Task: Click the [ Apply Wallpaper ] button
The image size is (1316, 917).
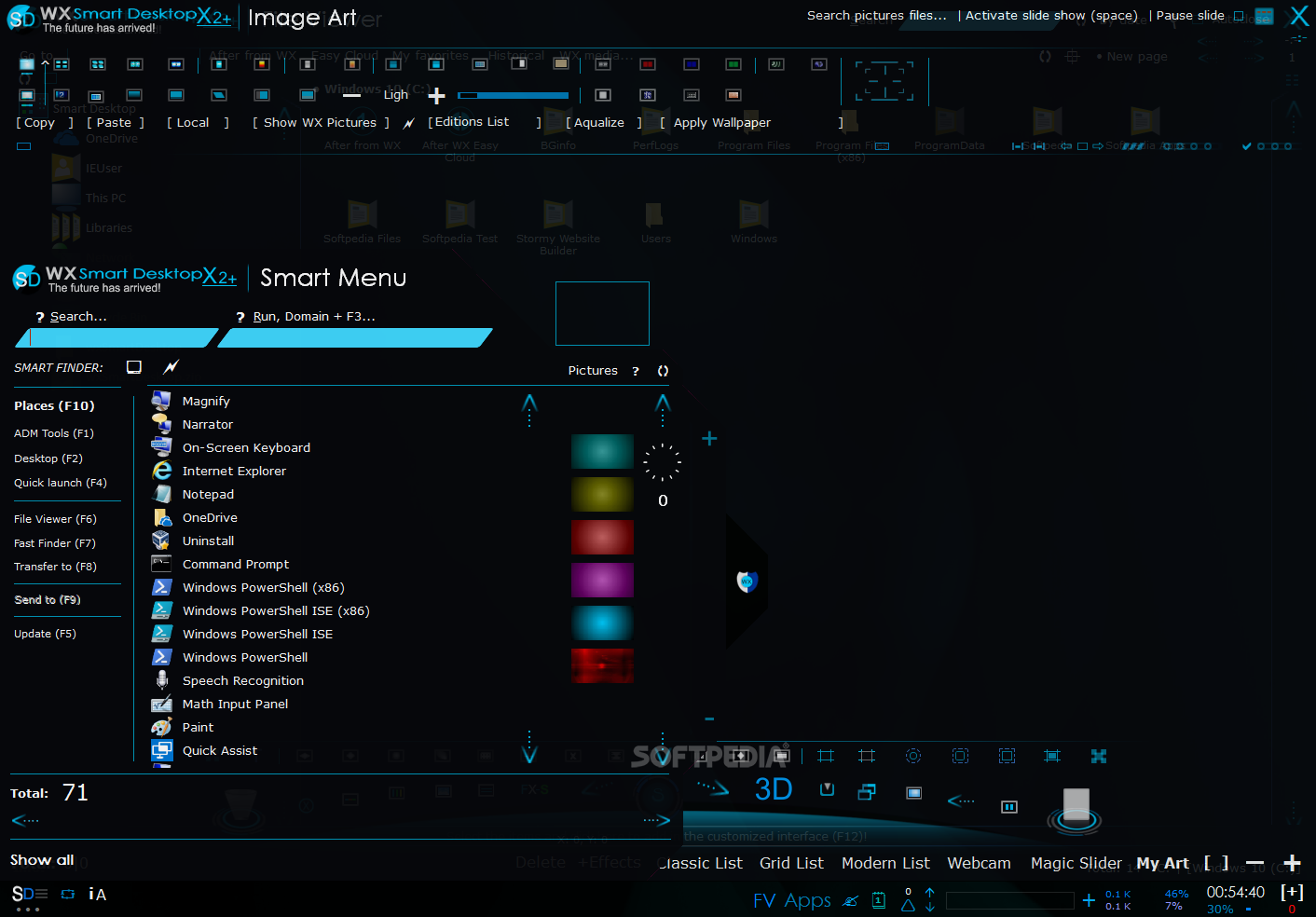Action: [x=751, y=123]
